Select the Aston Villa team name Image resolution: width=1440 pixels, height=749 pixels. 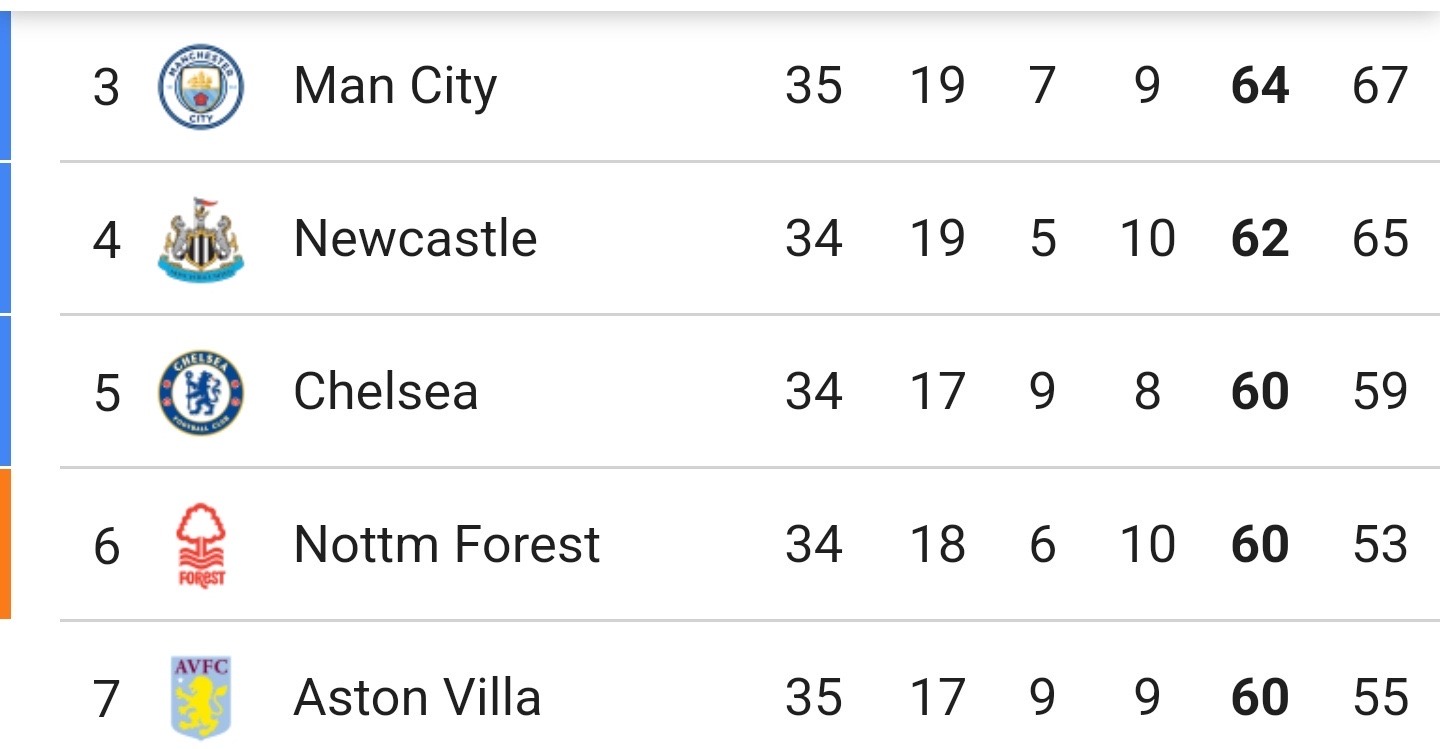[417, 698]
